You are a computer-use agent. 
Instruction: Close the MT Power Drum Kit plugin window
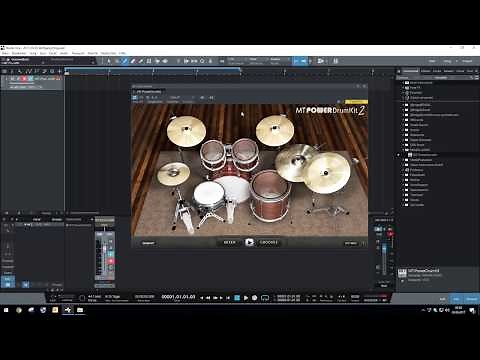[364, 86]
